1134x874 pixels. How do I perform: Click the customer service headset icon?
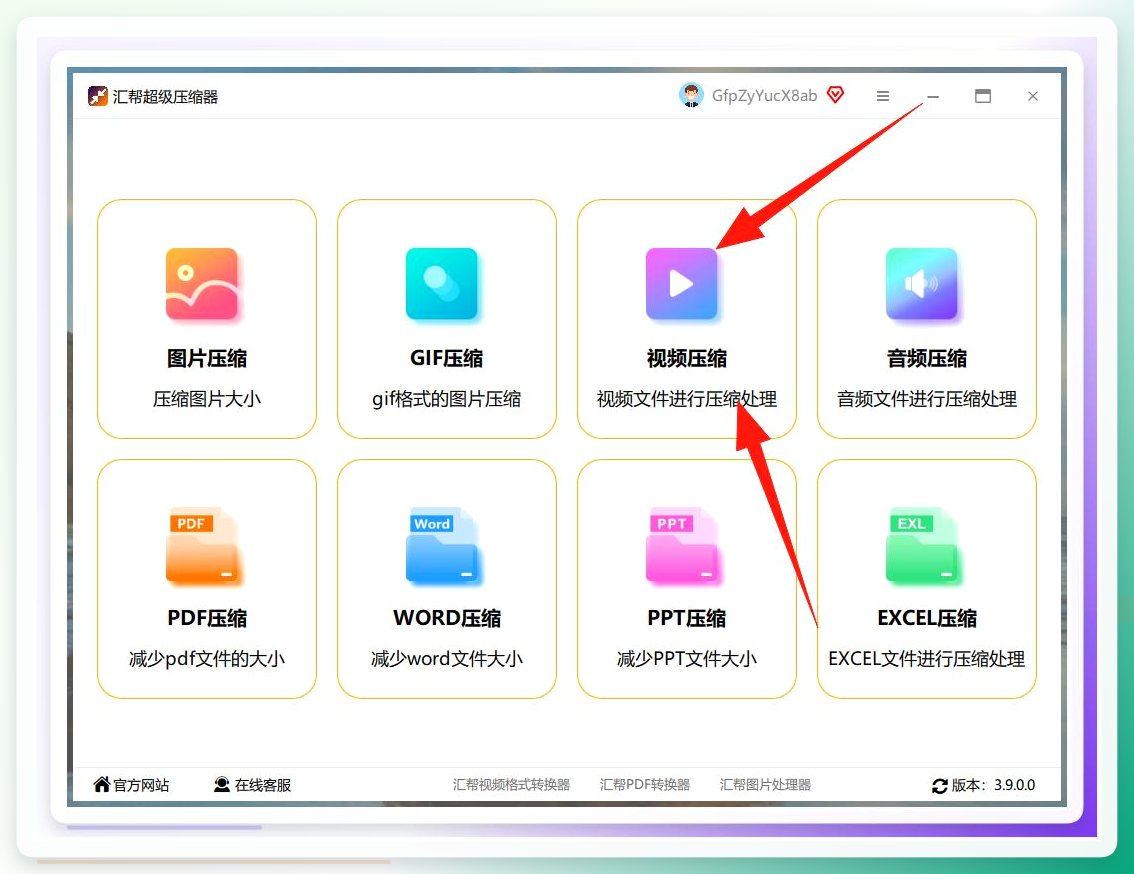click(x=222, y=784)
